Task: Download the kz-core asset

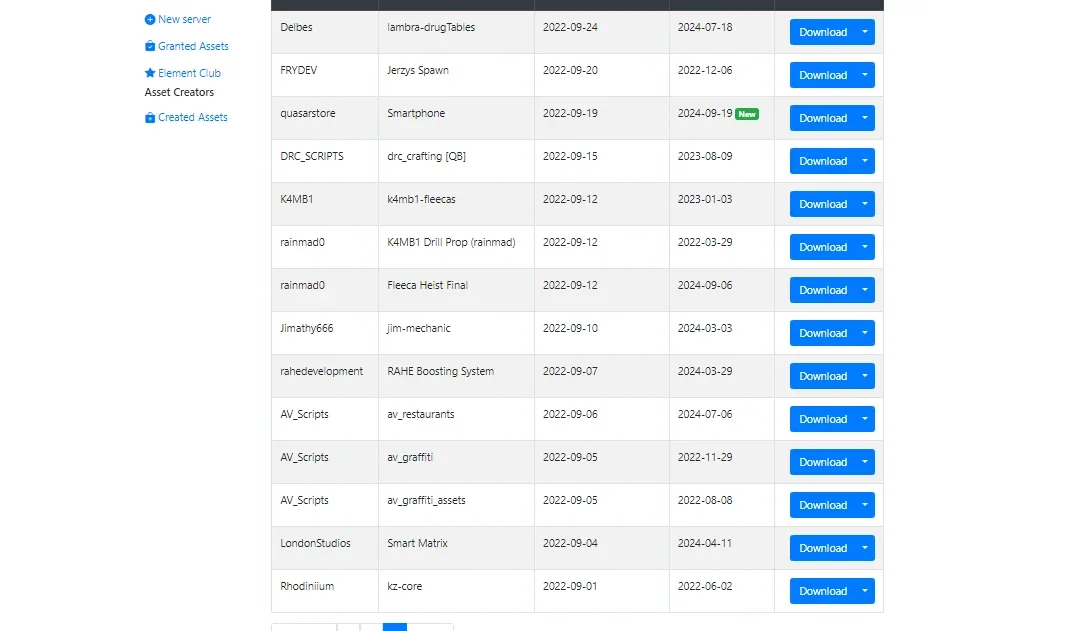Action: click(x=823, y=591)
